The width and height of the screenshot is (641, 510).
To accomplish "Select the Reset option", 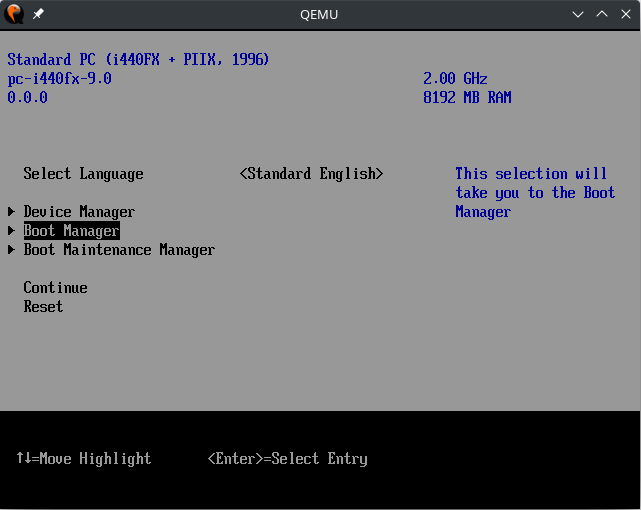I will [x=43, y=307].
